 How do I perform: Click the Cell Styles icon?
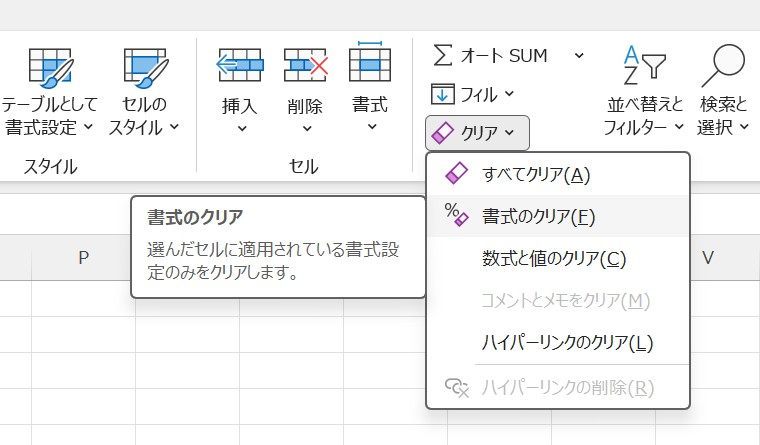[x=145, y=67]
